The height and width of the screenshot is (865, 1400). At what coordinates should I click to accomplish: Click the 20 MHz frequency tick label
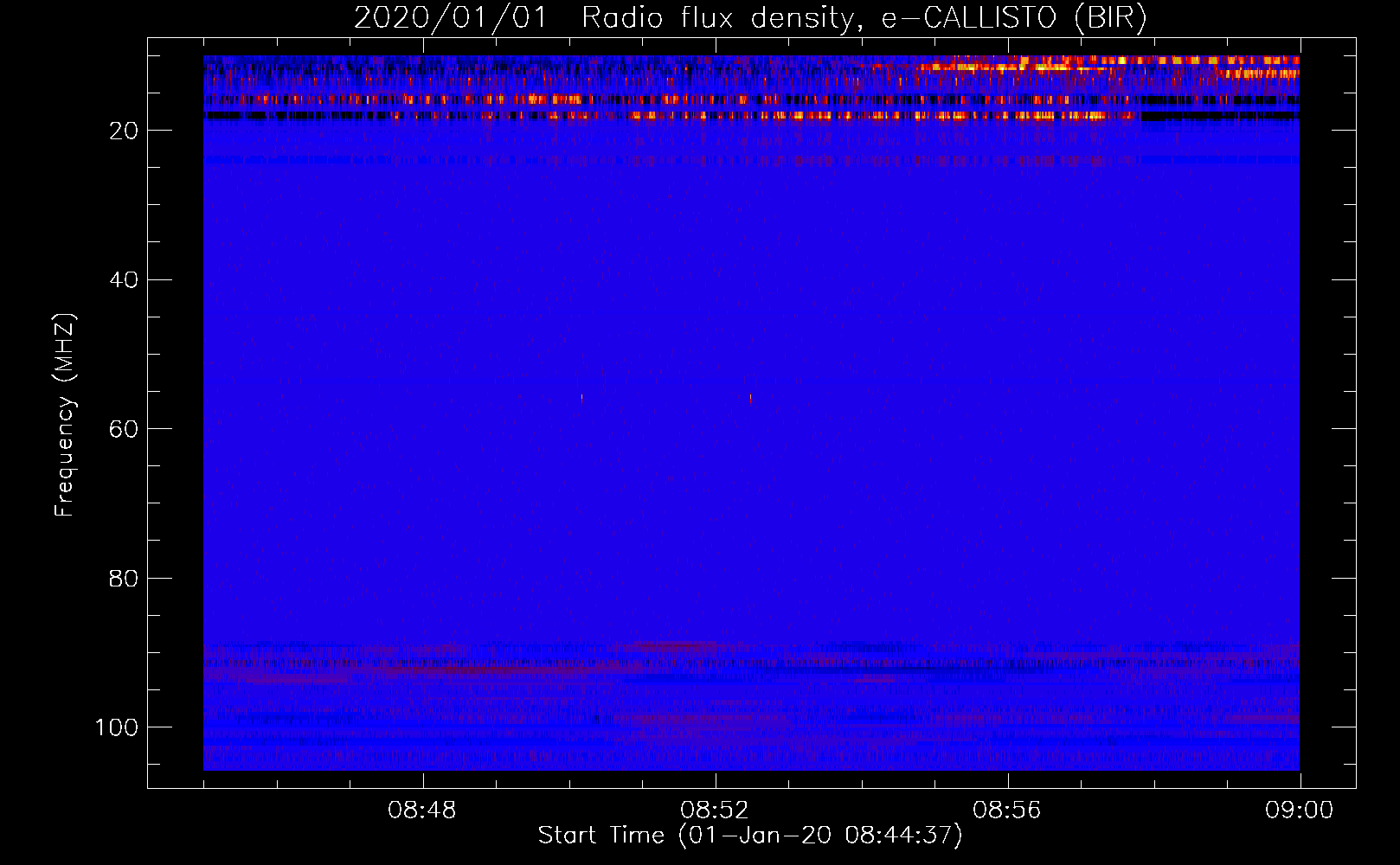coord(124,131)
